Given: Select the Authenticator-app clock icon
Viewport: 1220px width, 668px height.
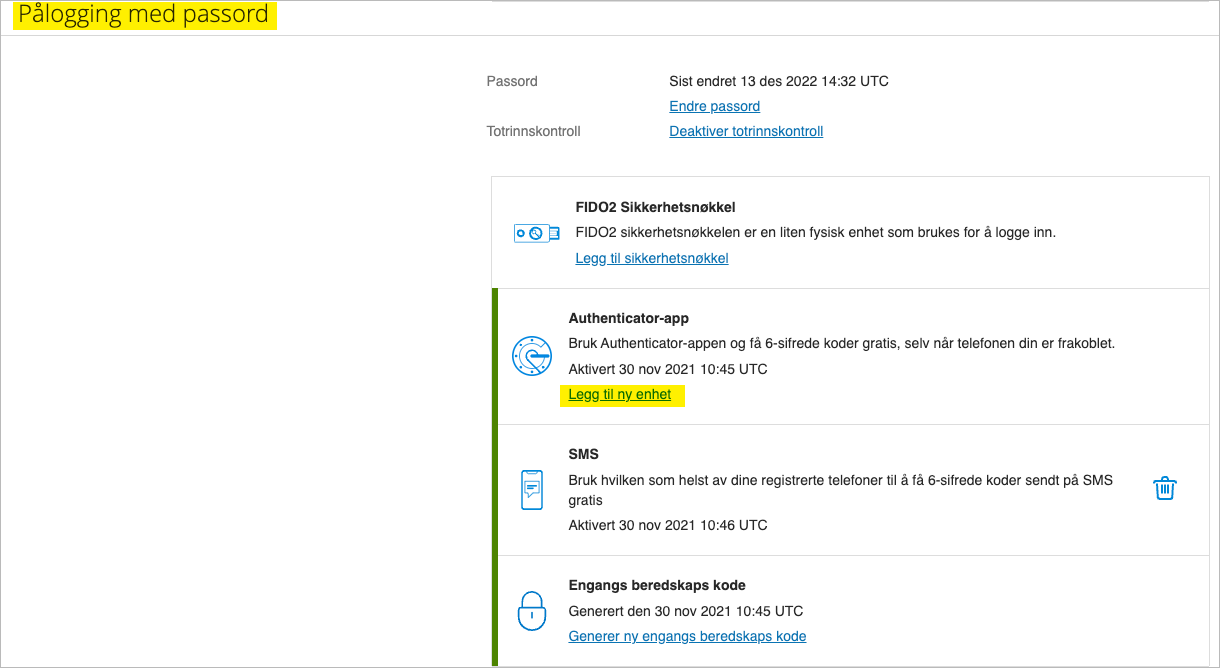Looking at the screenshot, I should (532, 355).
